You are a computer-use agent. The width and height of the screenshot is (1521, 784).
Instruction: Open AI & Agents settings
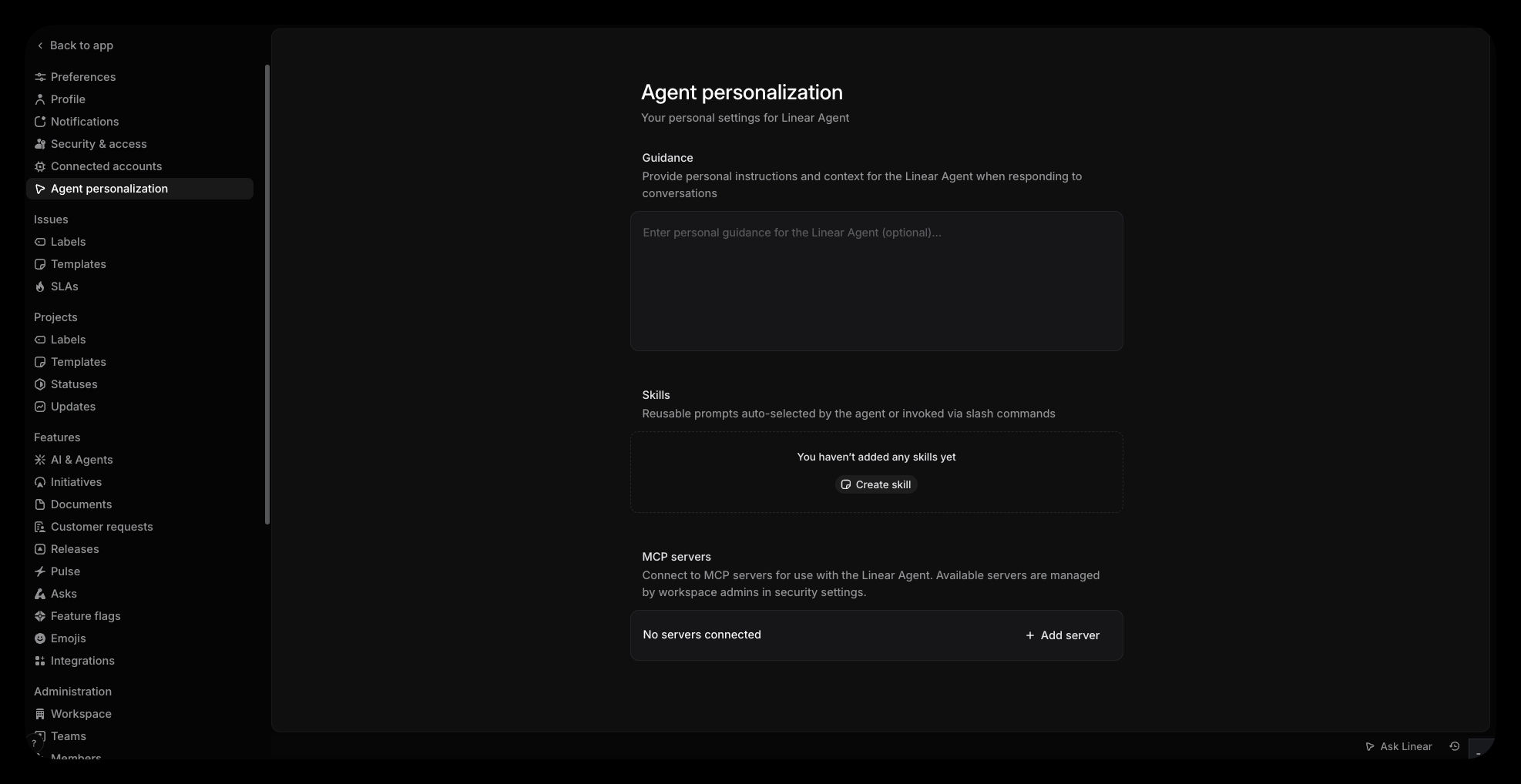[41, 460]
